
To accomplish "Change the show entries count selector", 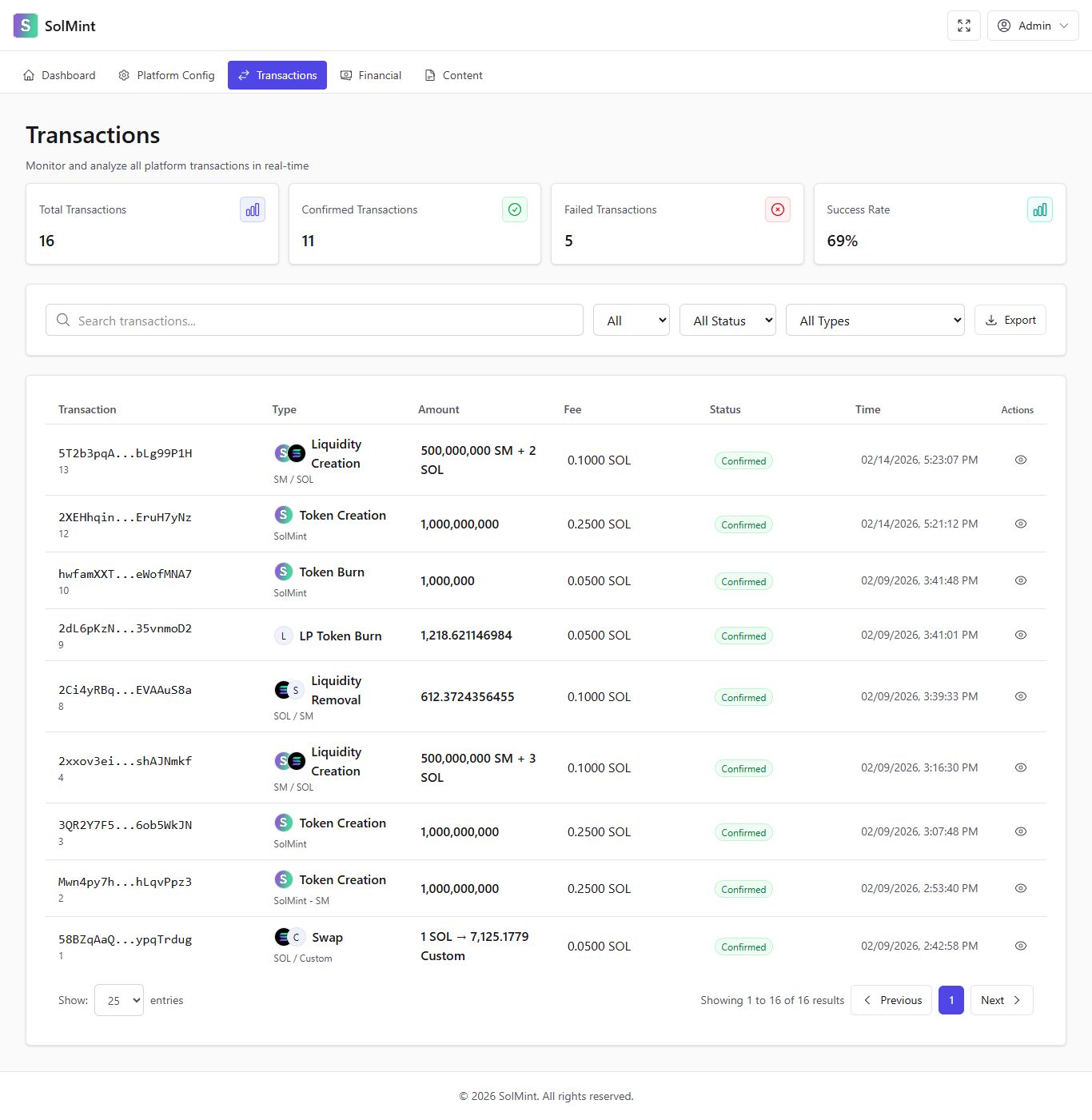I will pyautogui.click(x=119, y=1000).
